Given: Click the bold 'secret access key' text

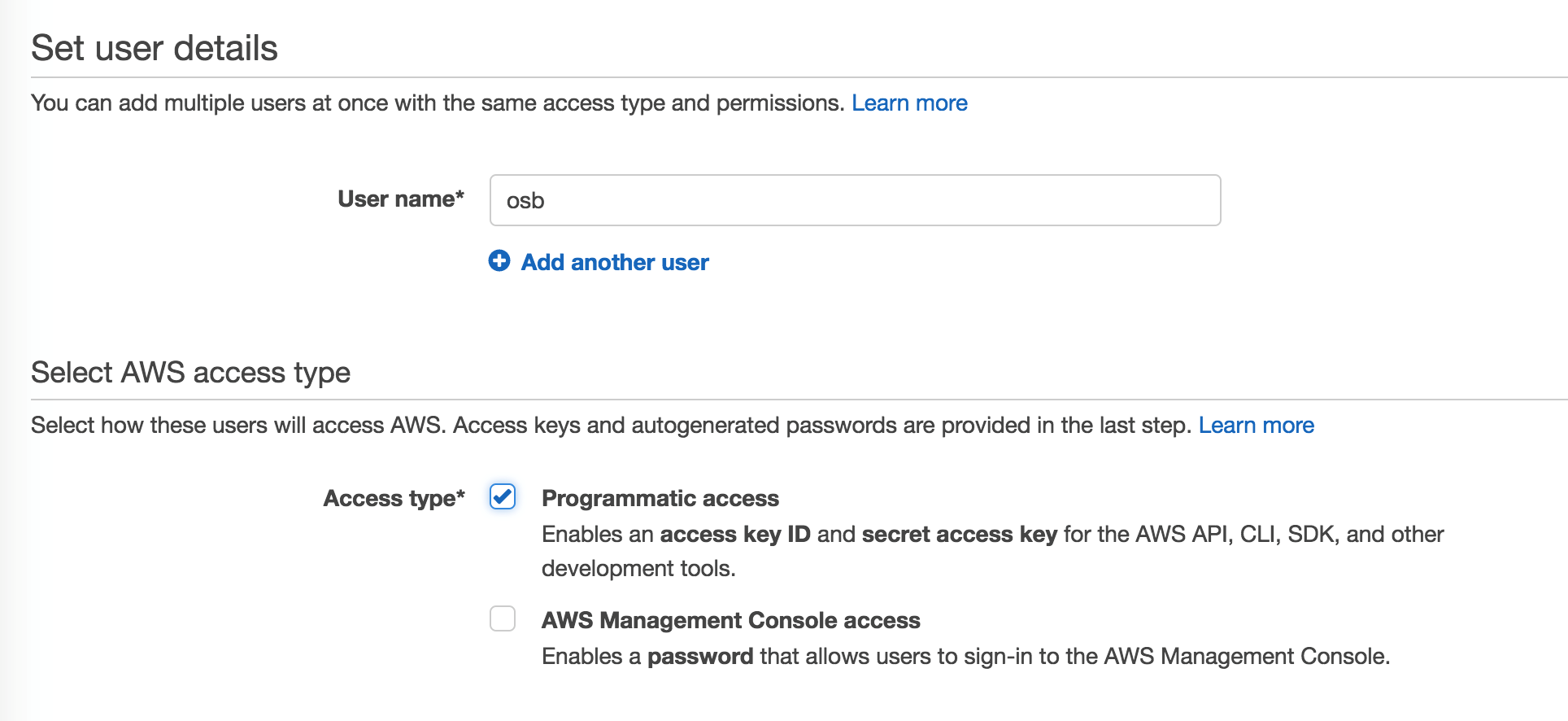Looking at the screenshot, I should pyautogui.click(x=959, y=535).
